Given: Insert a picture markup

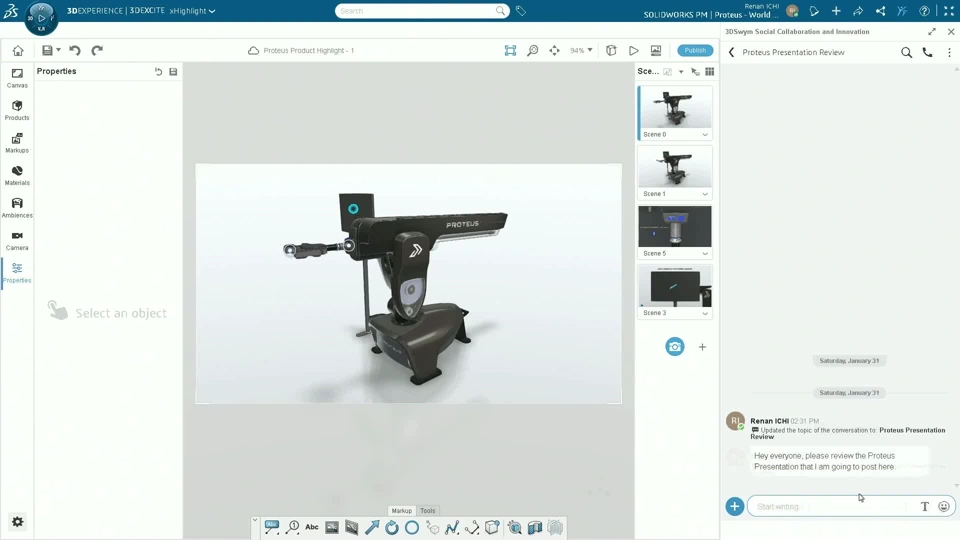Looking at the screenshot, I should tap(332, 527).
